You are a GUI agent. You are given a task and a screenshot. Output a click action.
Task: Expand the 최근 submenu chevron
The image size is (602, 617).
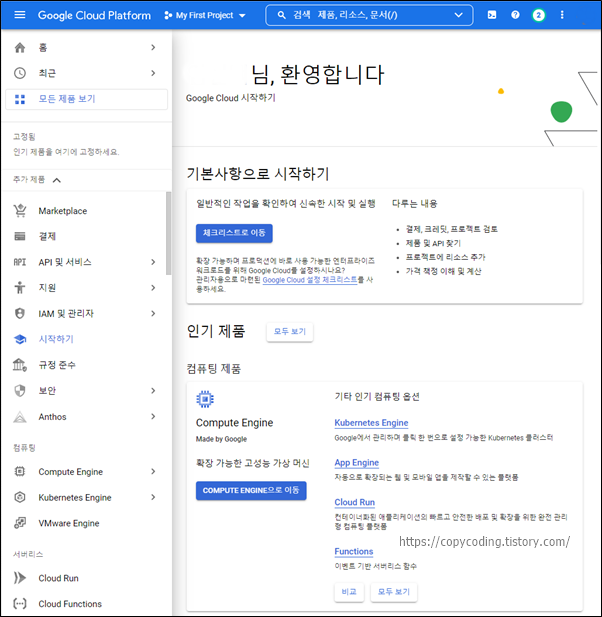coord(153,73)
